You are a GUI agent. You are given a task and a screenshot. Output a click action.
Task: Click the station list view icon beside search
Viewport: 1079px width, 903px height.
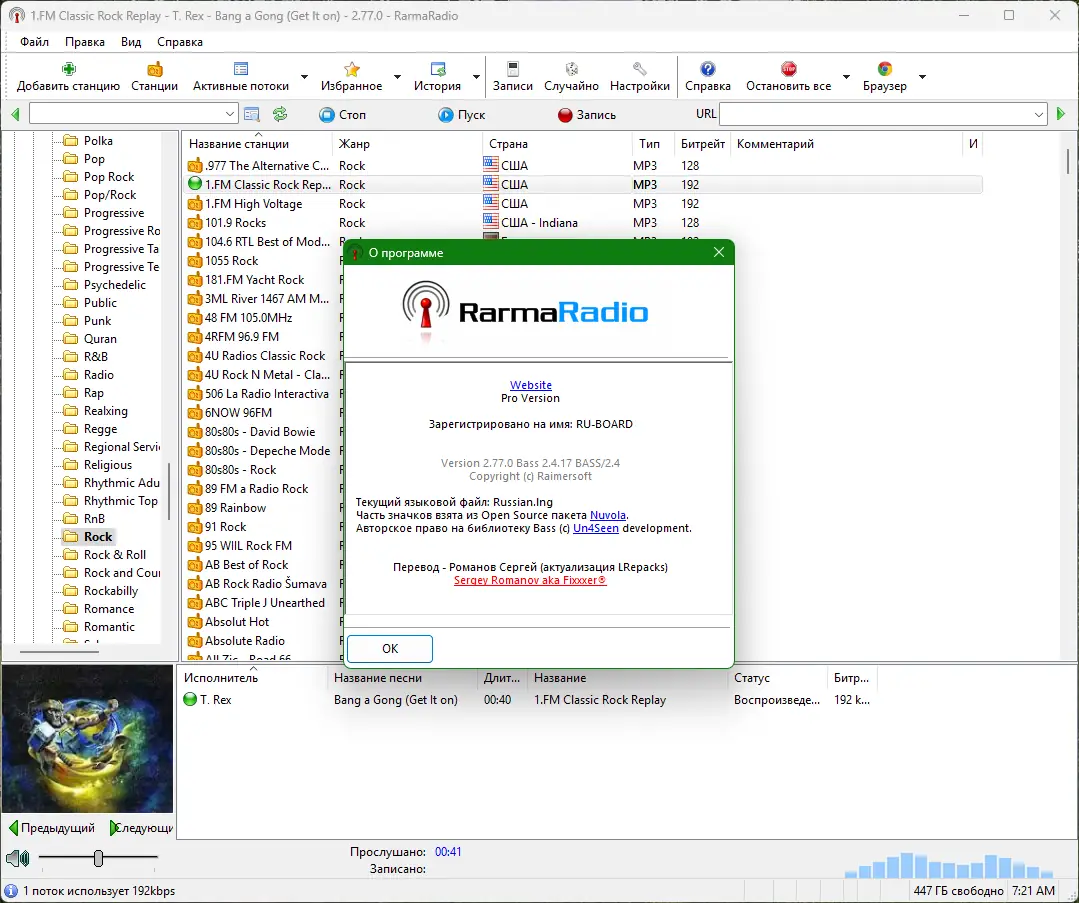[x=252, y=114]
